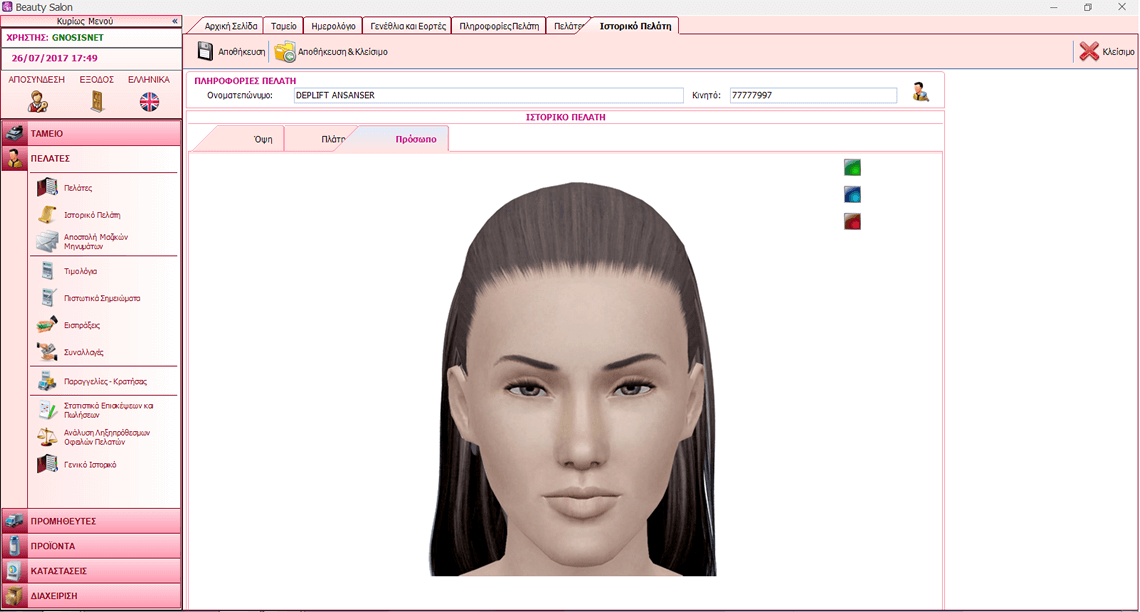Switch to the Όψη sub-tab

pyautogui.click(x=263, y=140)
